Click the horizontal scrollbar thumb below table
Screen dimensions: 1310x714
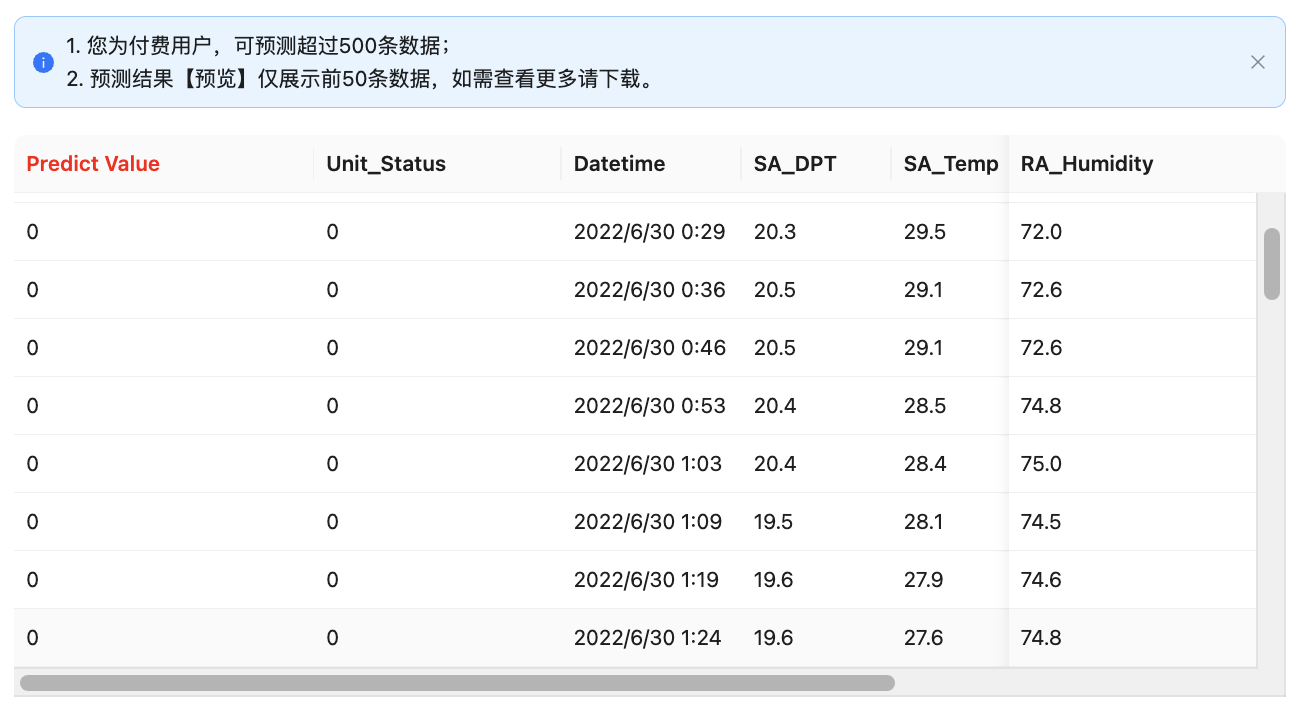coord(457,683)
